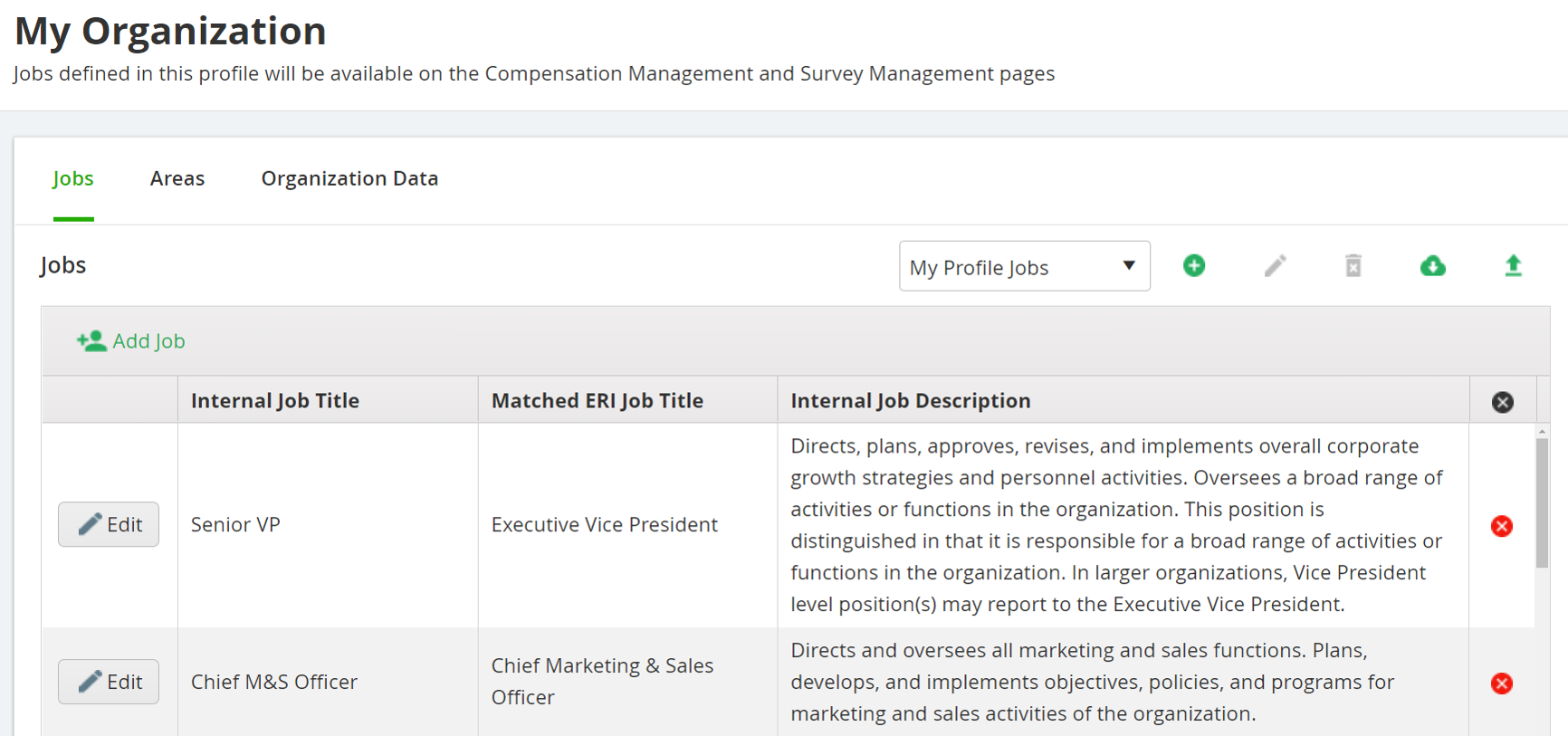
Task: Delete the Chief M&S Officer row with the red X
Action: tap(1502, 683)
